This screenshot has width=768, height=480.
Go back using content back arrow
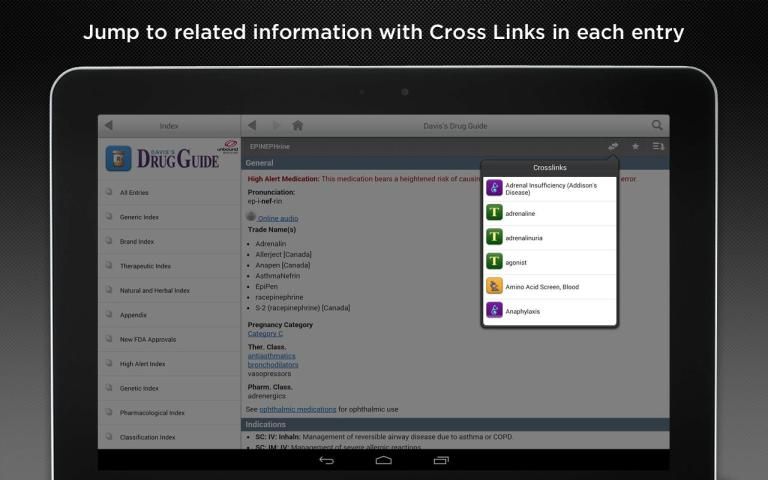(253, 126)
